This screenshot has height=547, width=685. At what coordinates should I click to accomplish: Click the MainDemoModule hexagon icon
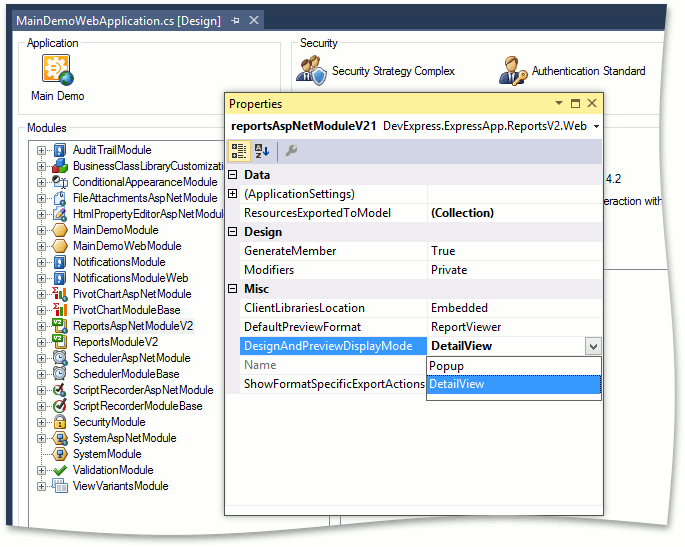(60, 230)
